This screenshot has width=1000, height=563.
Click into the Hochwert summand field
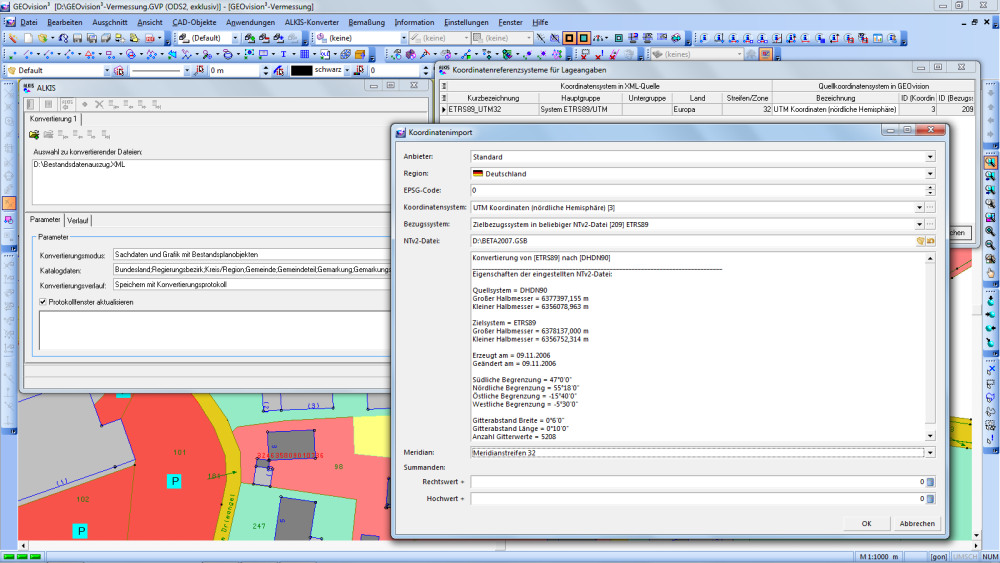(x=698, y=499)
